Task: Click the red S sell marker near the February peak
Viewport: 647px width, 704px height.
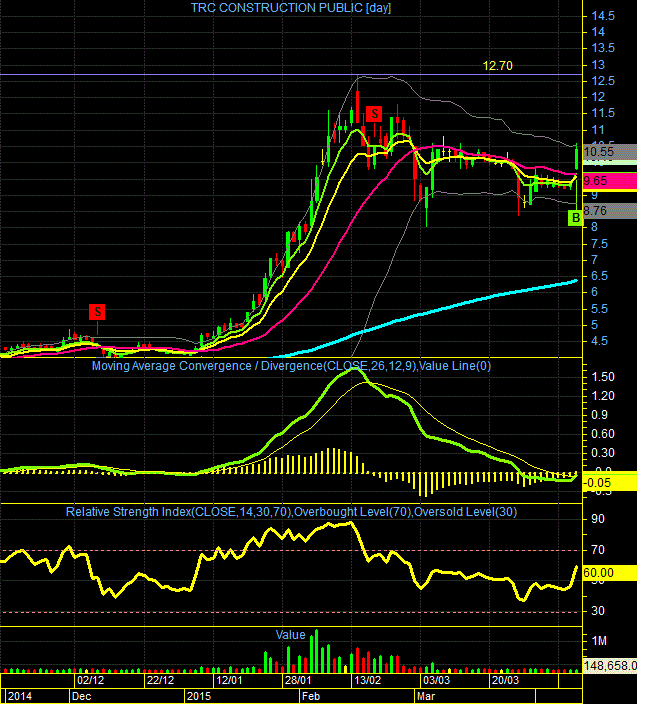Action: 374,114
